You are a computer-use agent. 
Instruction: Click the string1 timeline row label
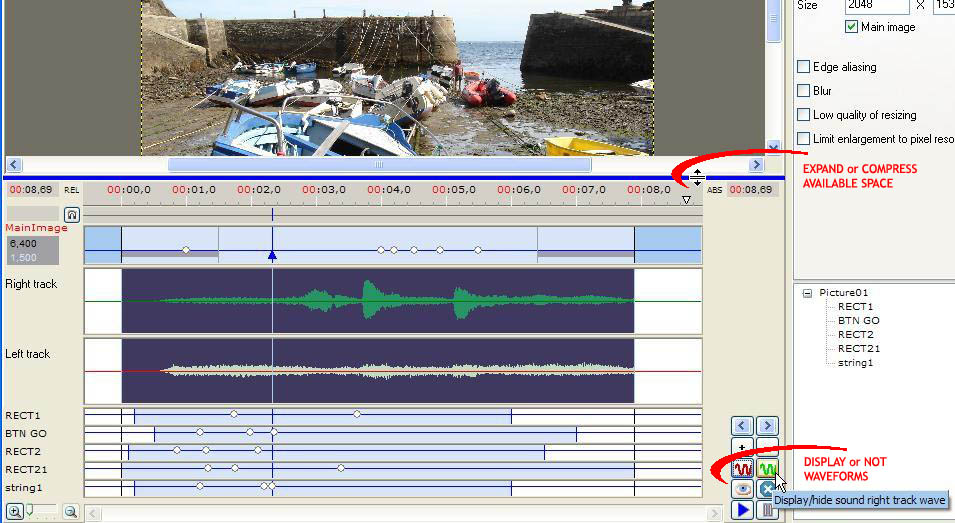[24, 488]
